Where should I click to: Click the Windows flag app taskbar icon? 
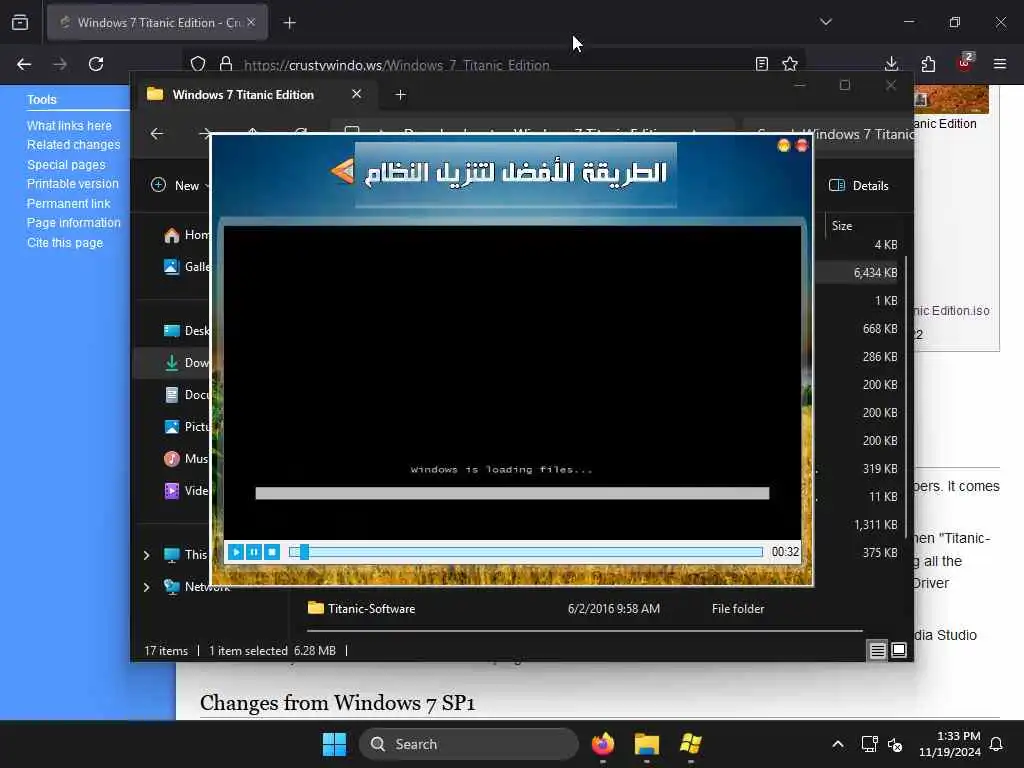(x=690, y=744)
